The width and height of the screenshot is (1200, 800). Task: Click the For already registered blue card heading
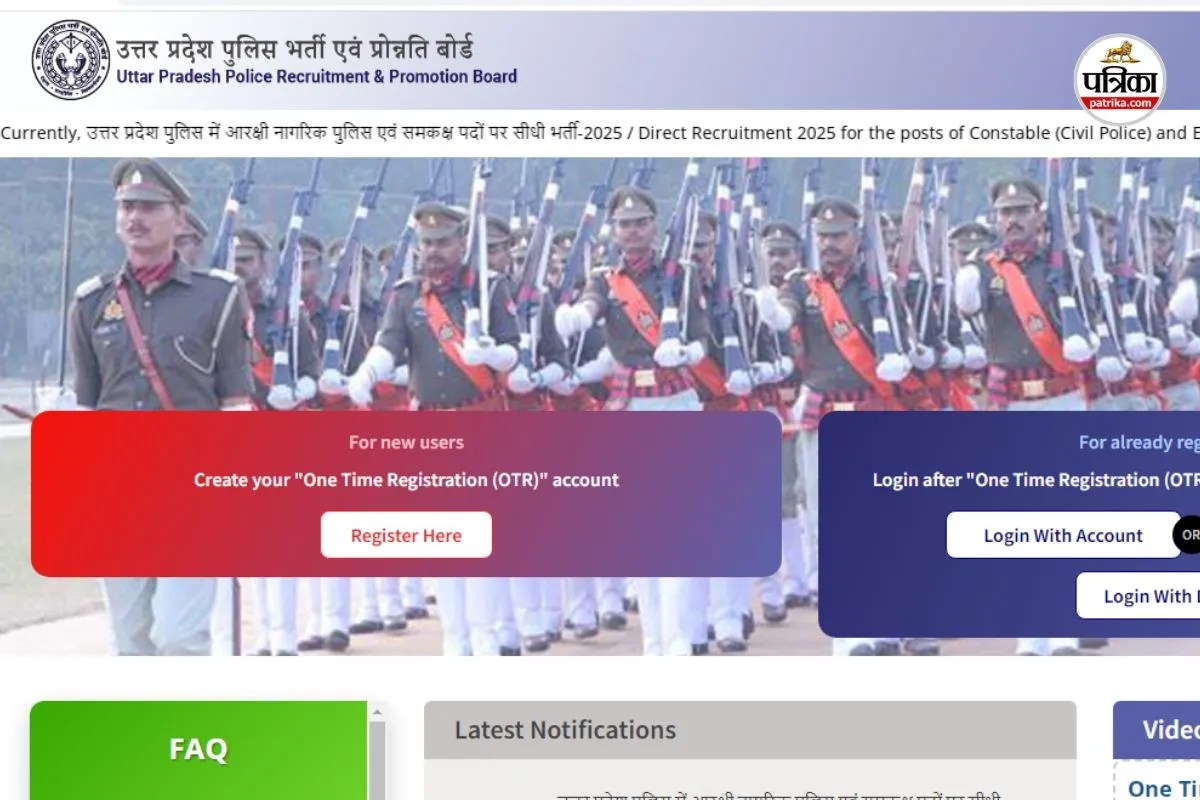(x=1139, y=442)
